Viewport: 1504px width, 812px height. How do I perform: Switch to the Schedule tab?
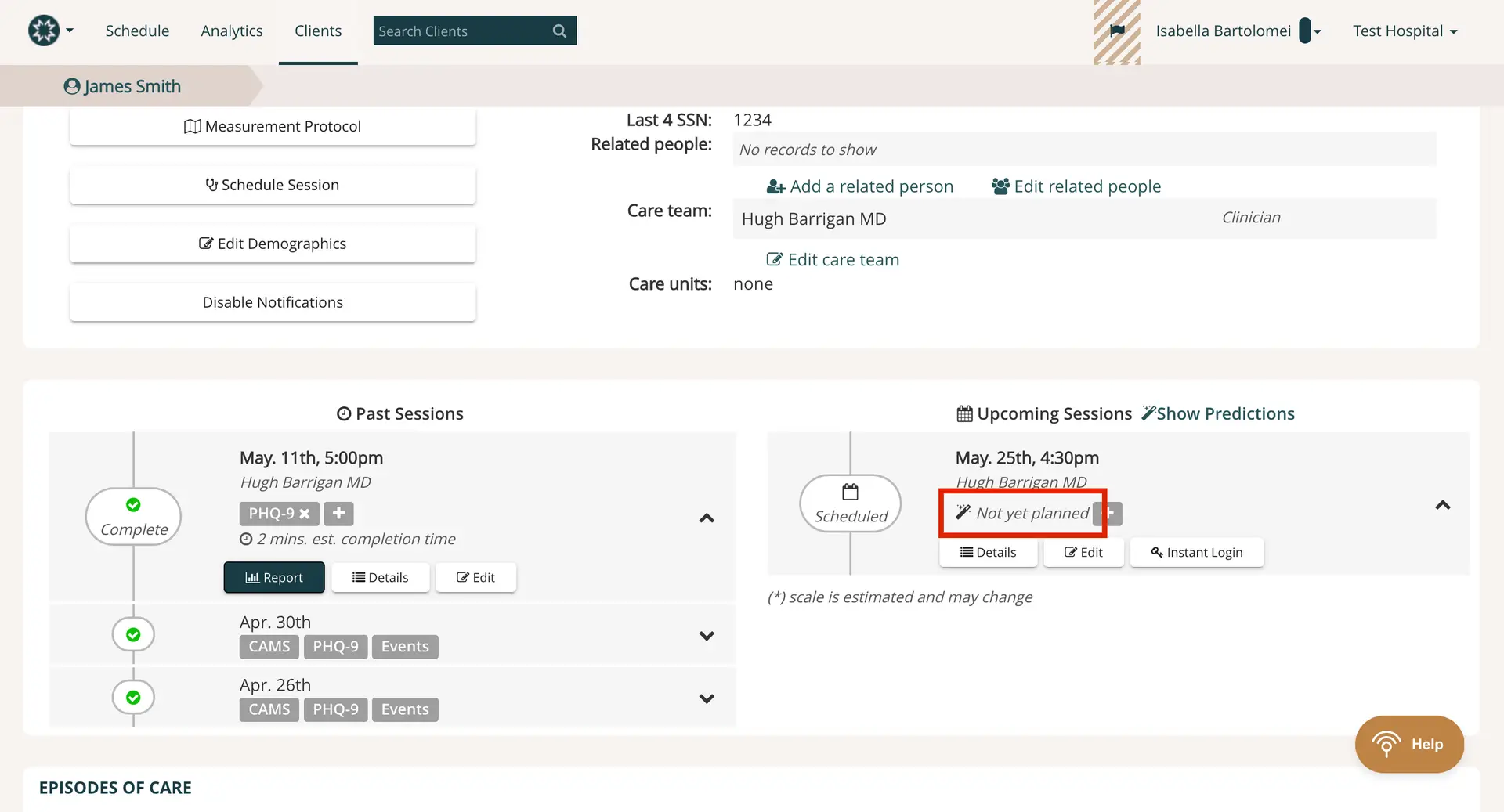[137, 31]
